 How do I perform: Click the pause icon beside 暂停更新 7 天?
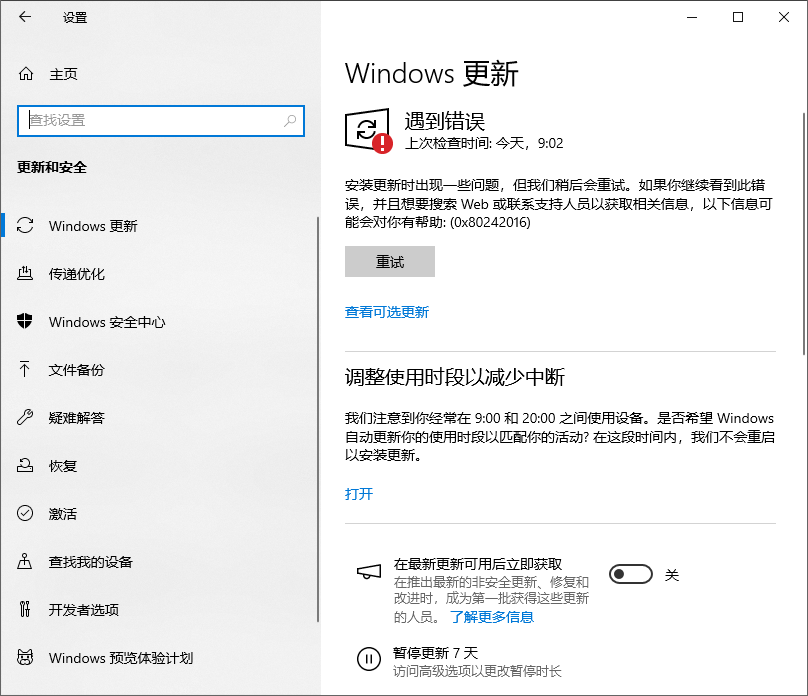click(370, 659)
